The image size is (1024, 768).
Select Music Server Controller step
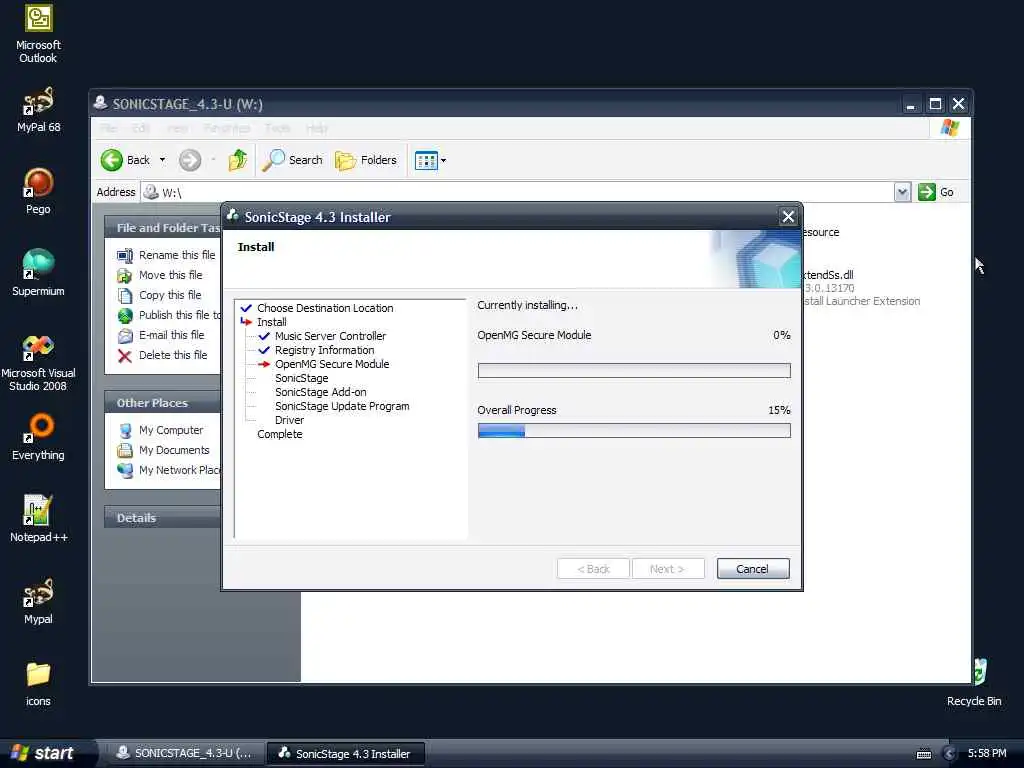[x=330, y=336]
